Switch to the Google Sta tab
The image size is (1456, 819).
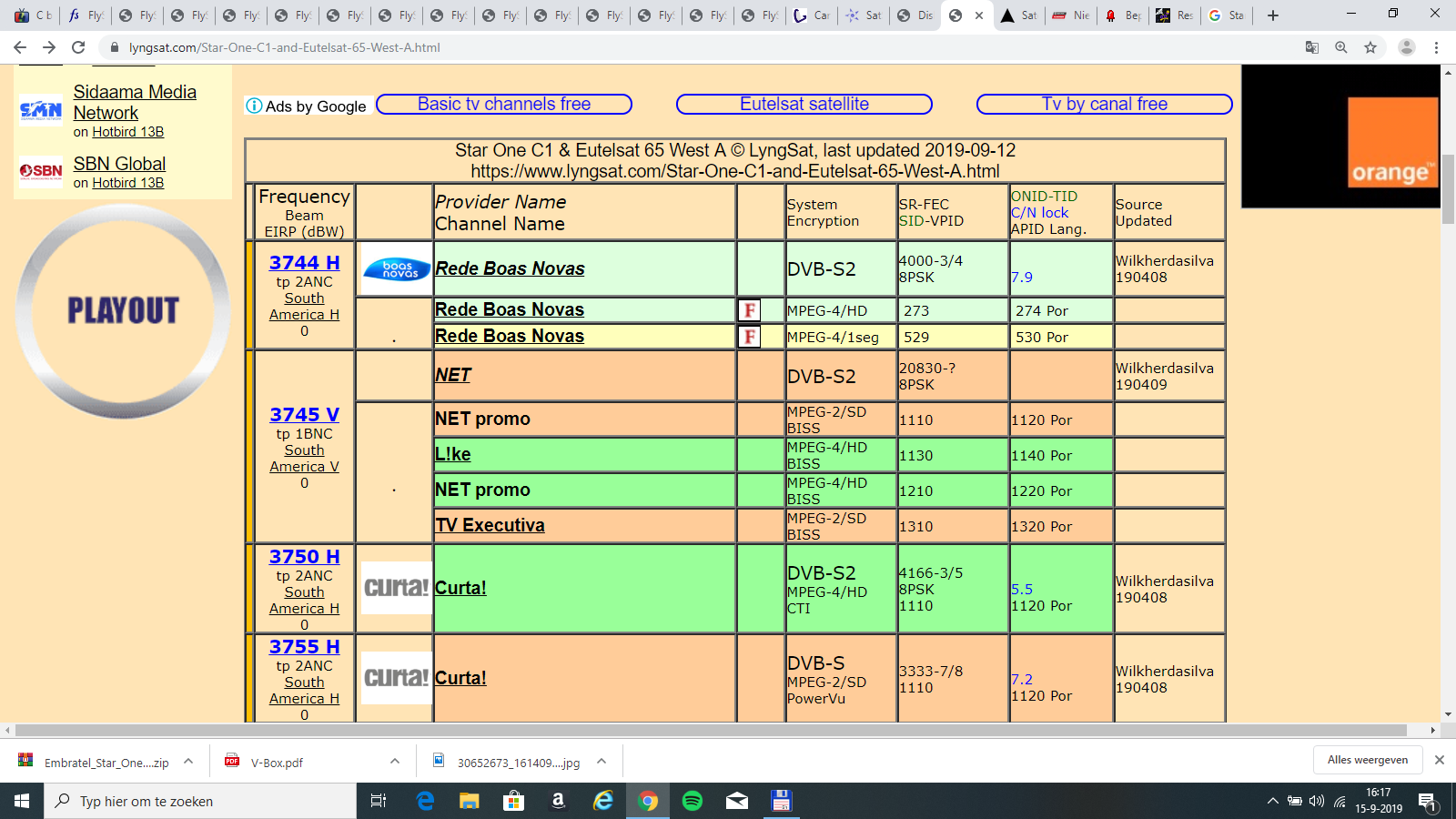point(1227,15)
